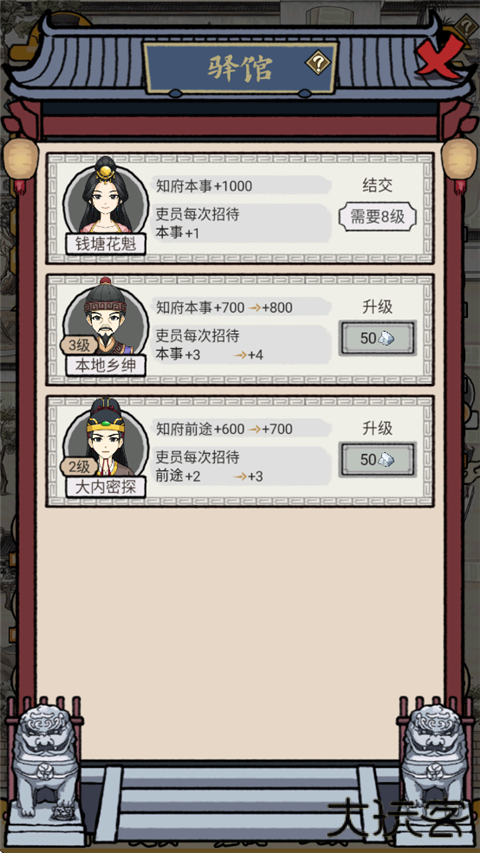
Task: Click the 知府本事+1000 bonus text
Action: [204, 186]
